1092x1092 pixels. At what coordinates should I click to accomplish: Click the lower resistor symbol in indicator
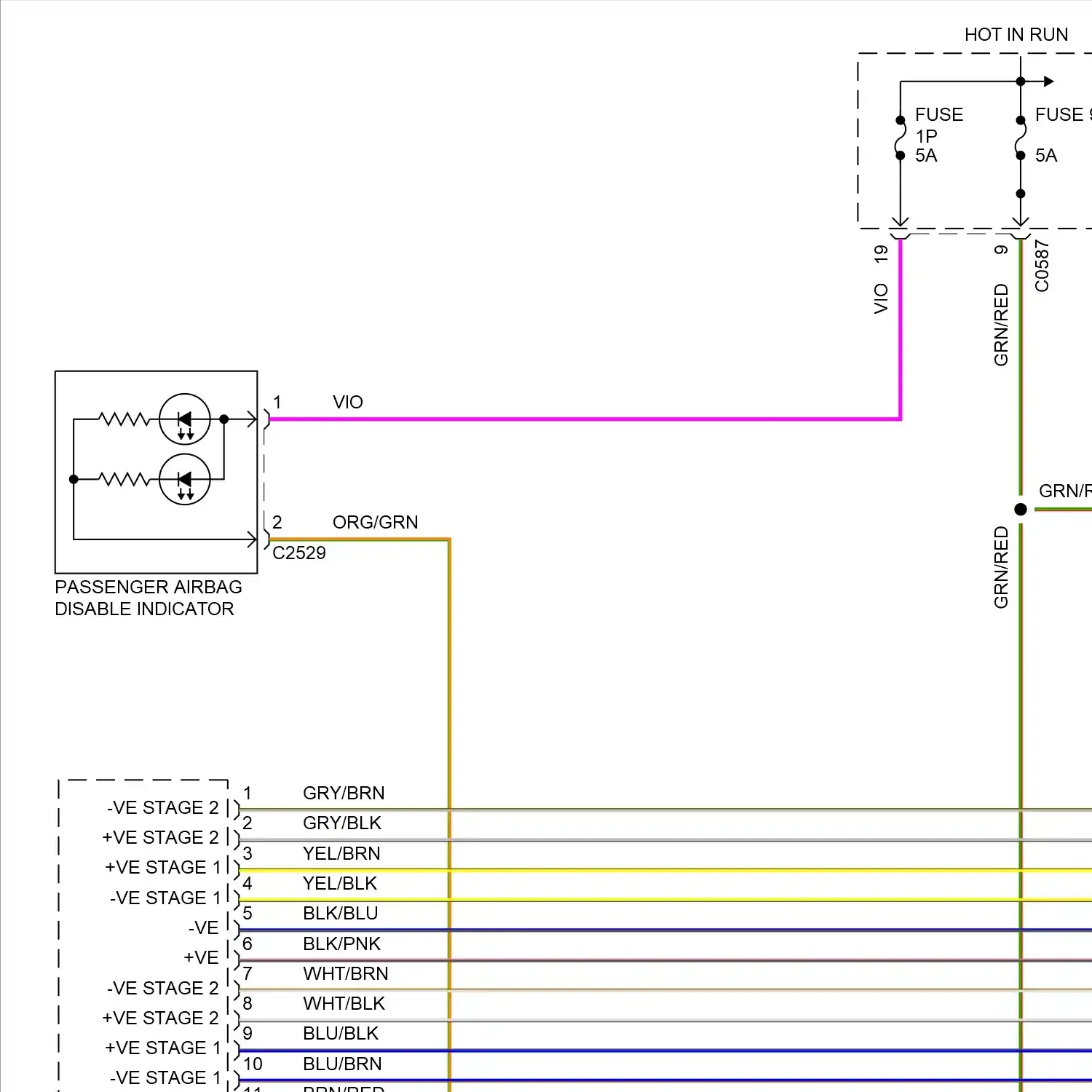[124, 479]
